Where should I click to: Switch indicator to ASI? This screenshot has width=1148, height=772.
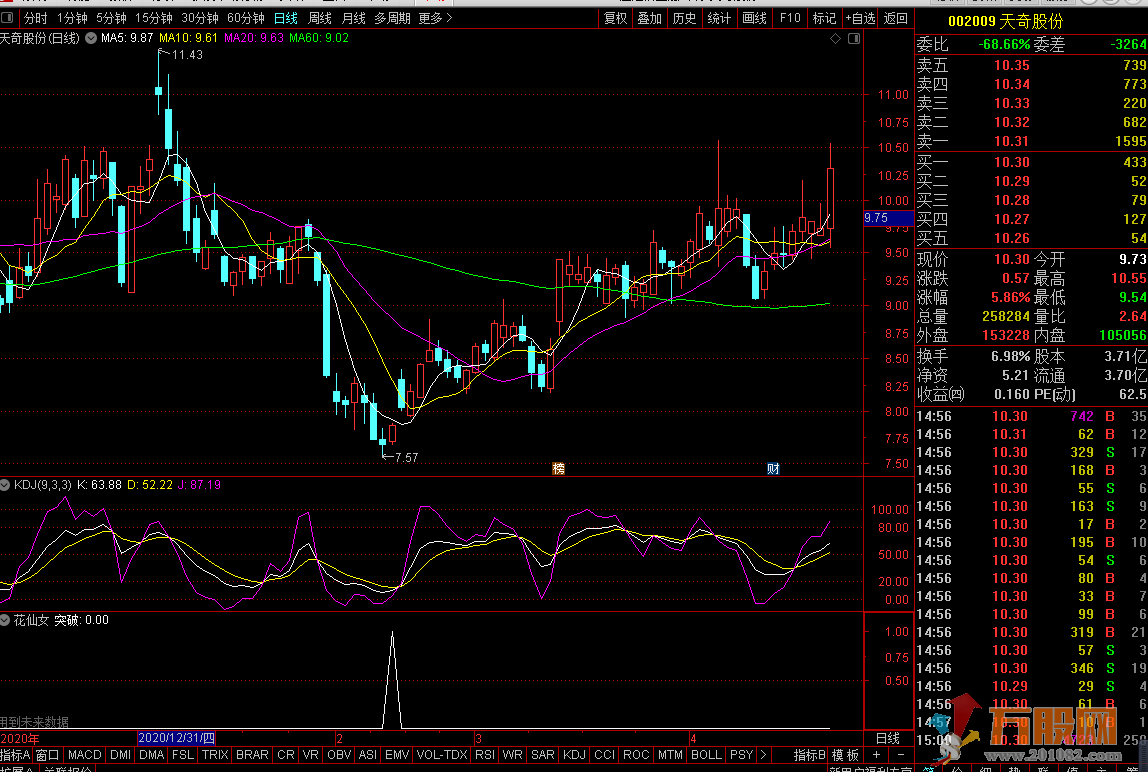tap(368, 754)
